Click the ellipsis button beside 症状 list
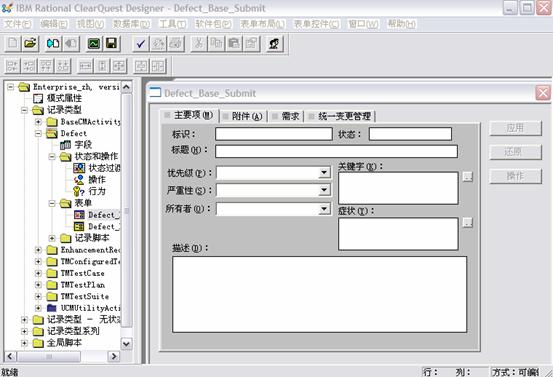Image resolution: width=553 pixels, height=377 pixels. [x=468, y=222]
